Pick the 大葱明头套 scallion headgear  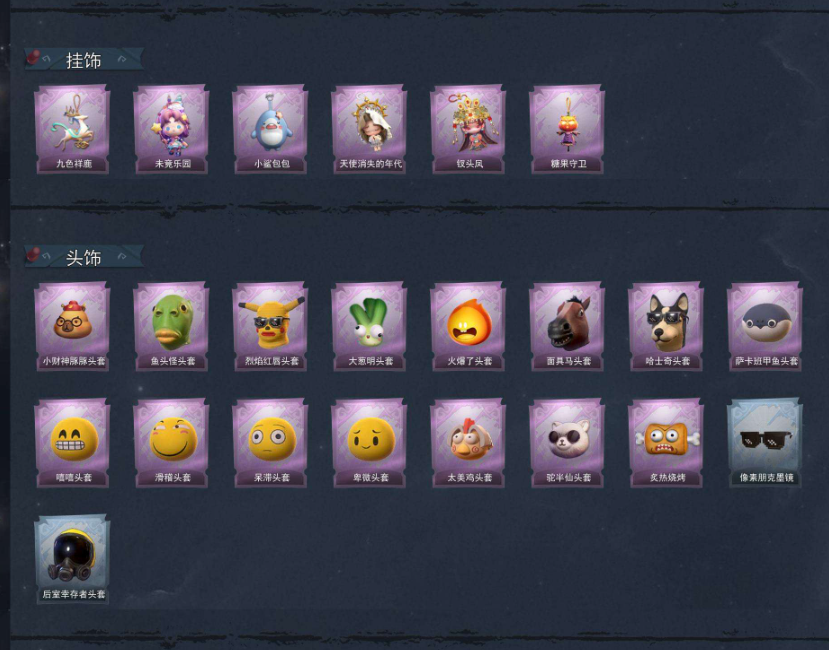tap(369, 326)
